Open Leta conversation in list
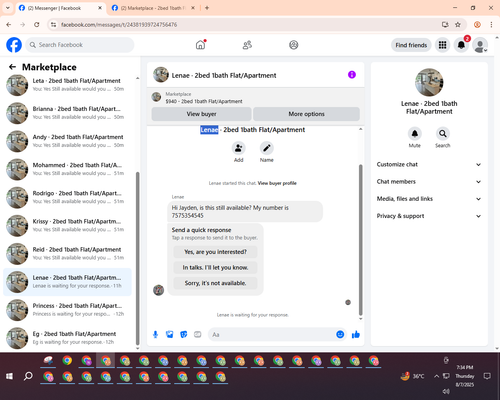Screen dimensions: 500x400 (67, 85)
